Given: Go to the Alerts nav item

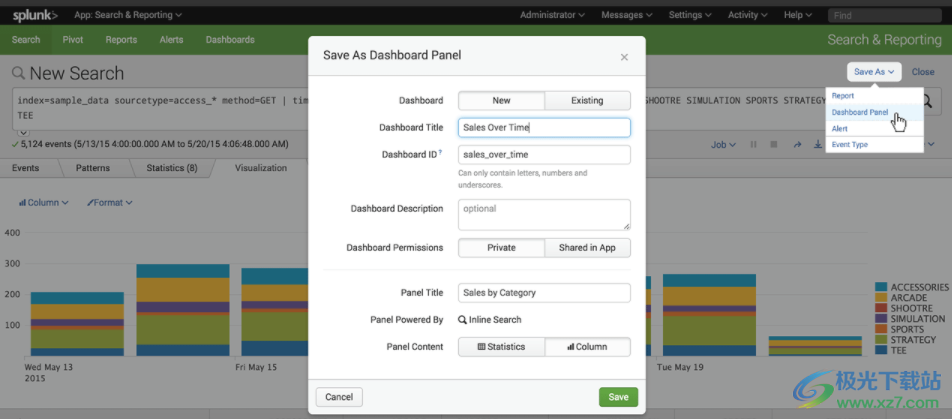Looking at the screenshot, I should coord(171,40).
